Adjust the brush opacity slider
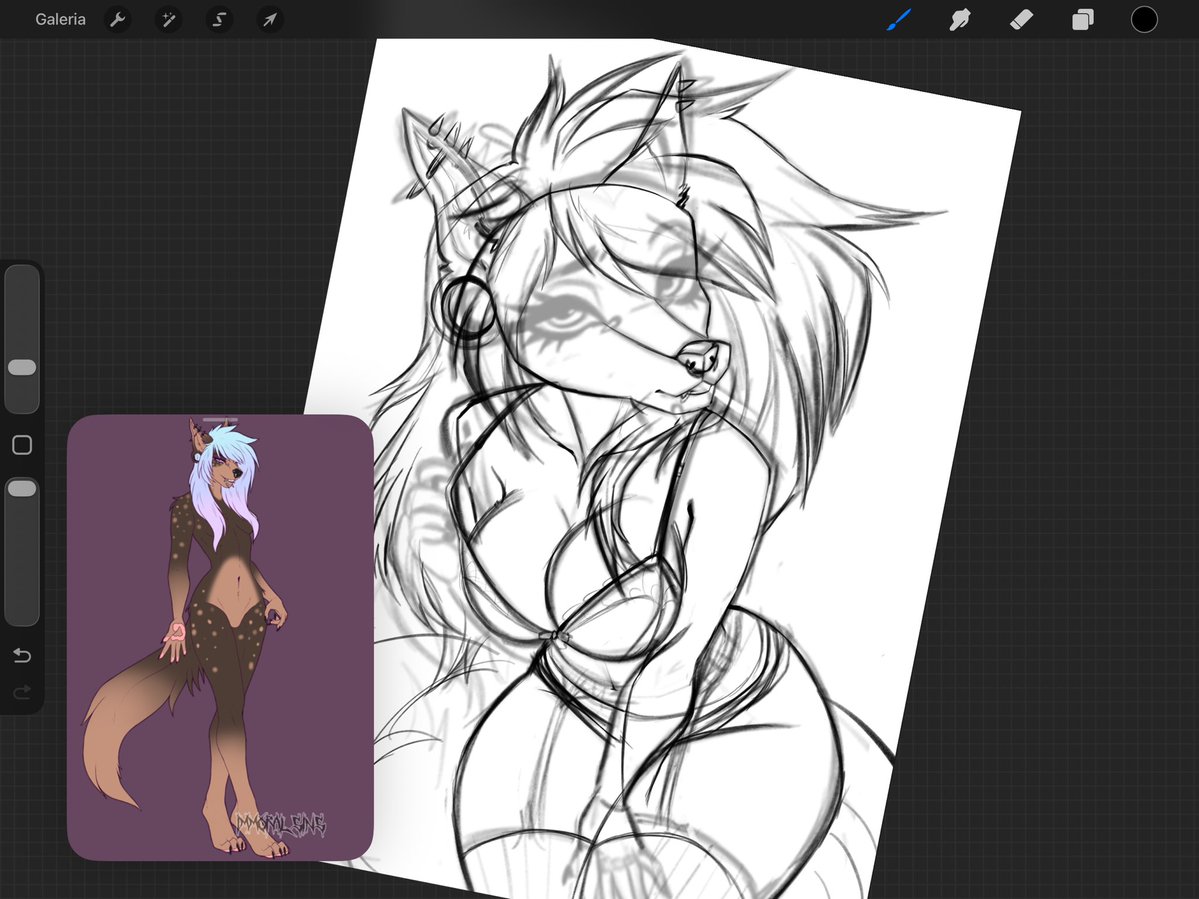Image resolution: width=1199 pixels, height=899 pixels. [x=22, y=552]
